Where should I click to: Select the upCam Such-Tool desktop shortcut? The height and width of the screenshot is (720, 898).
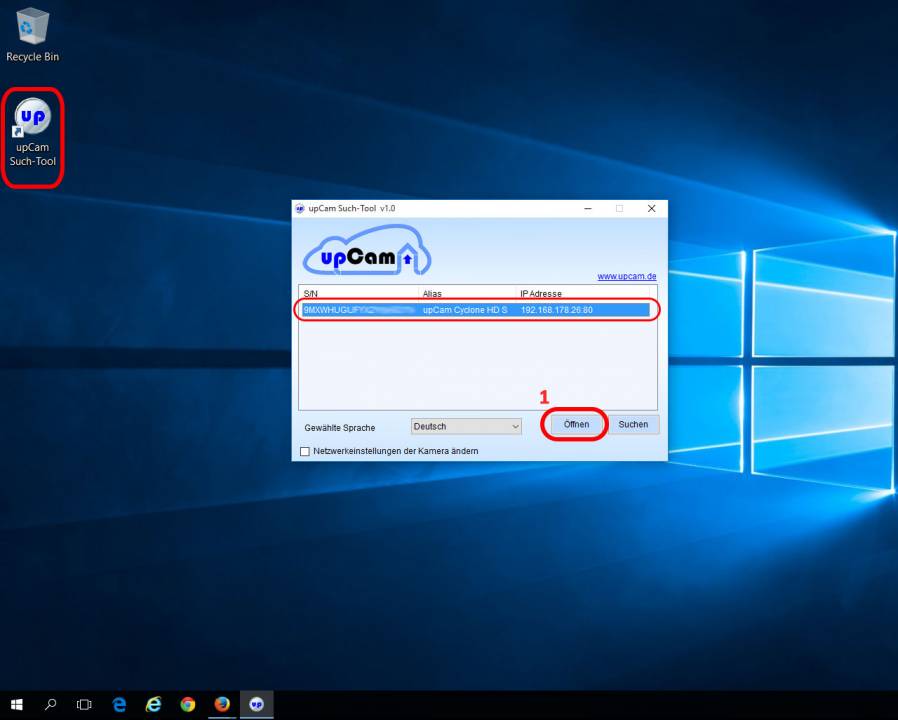click(32, 132)
